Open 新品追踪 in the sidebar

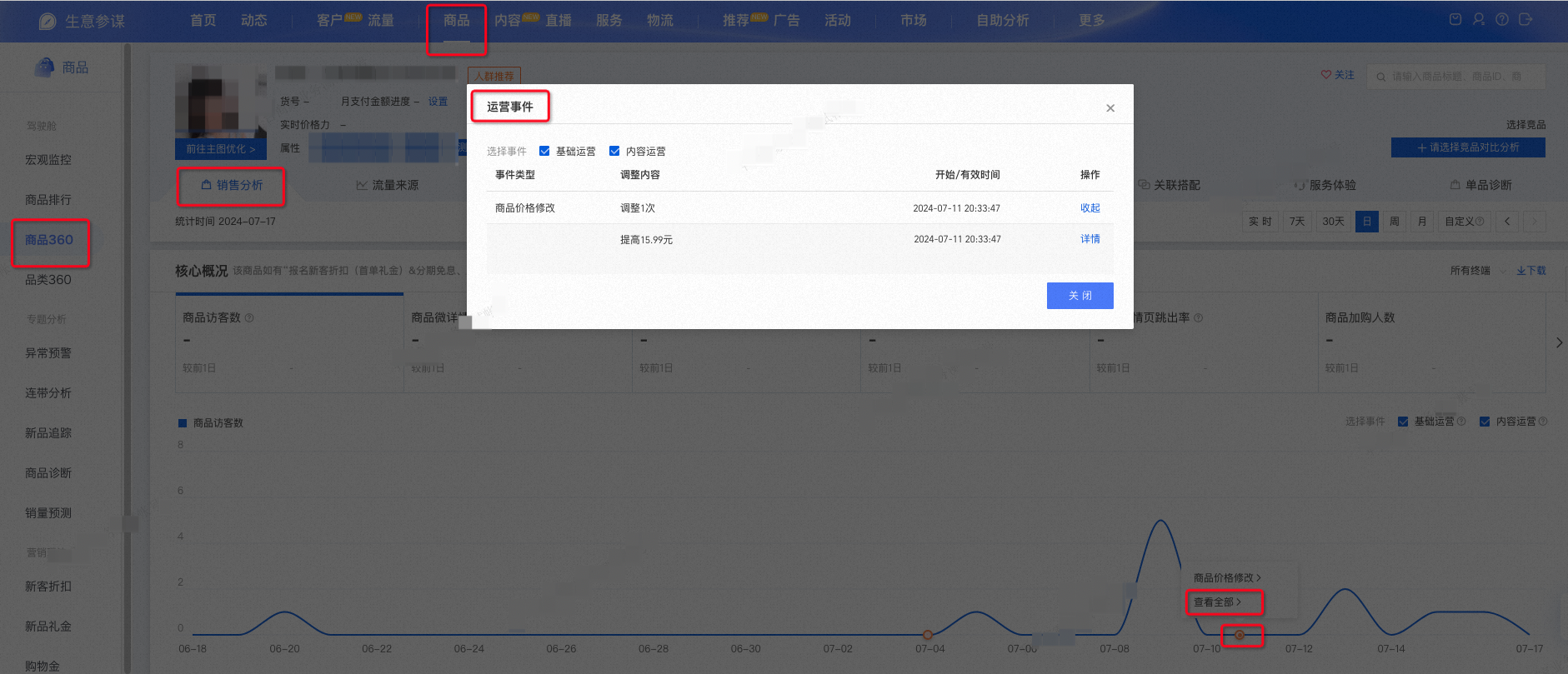pos(48,433)
